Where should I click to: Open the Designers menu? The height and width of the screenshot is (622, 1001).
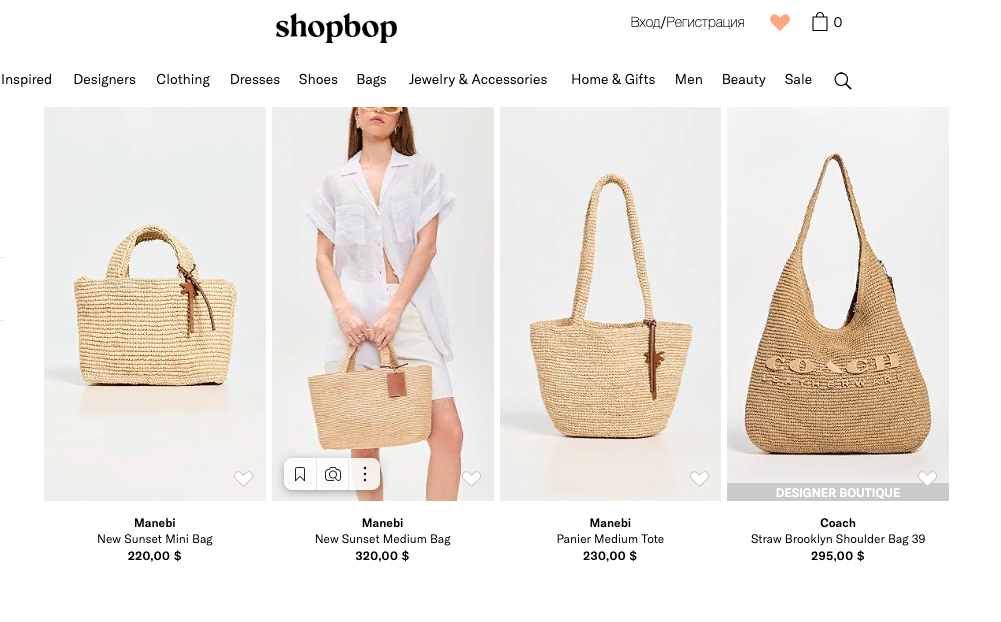(x=105, y=80)
